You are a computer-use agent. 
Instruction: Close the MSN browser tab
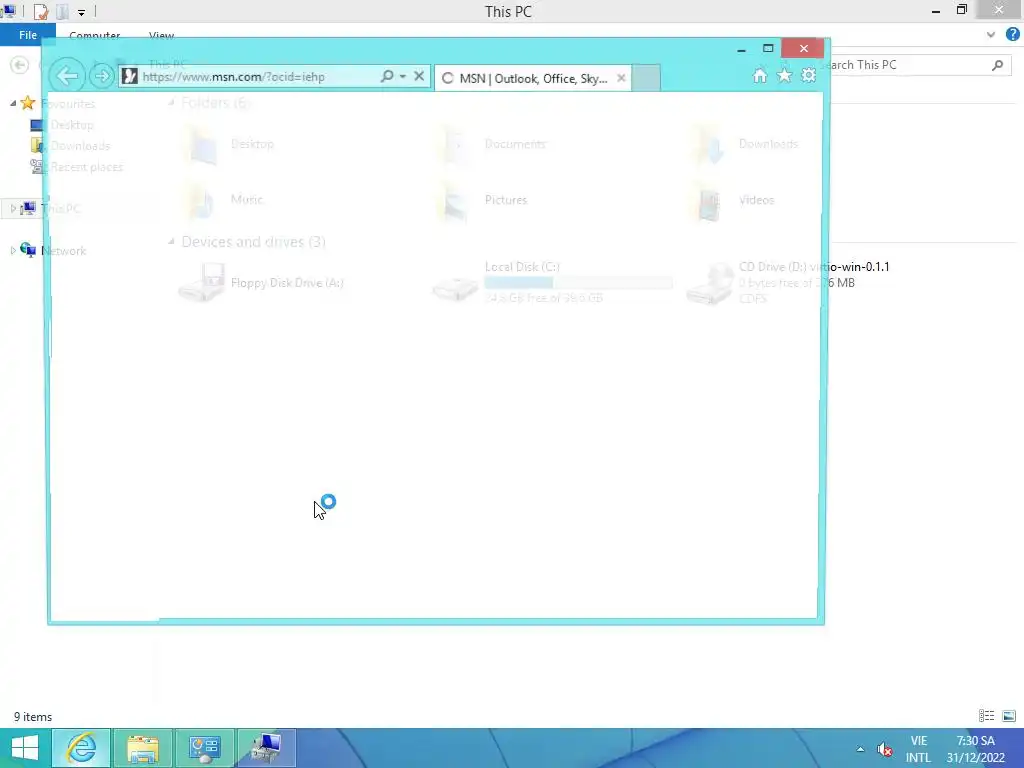621,78
